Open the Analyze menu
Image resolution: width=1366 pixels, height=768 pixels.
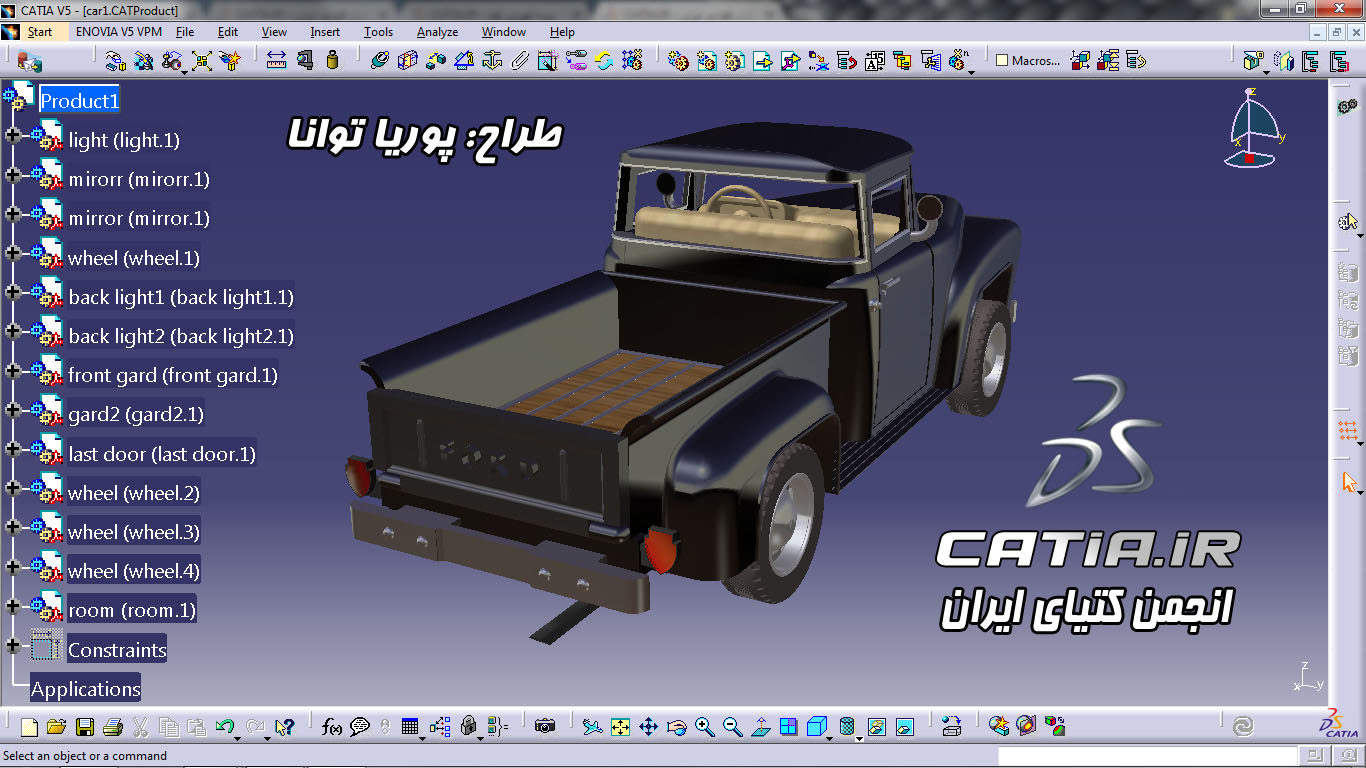[437, 32]
